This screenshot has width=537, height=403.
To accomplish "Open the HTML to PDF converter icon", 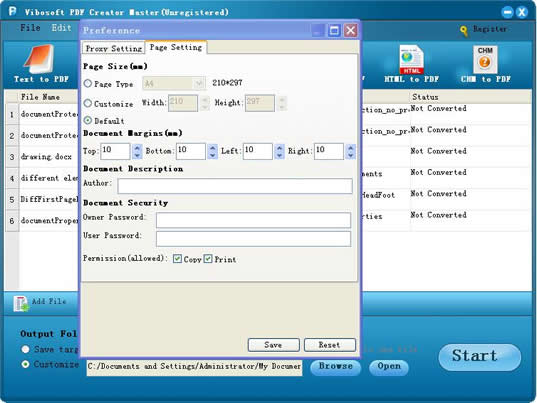I will 411,60.
